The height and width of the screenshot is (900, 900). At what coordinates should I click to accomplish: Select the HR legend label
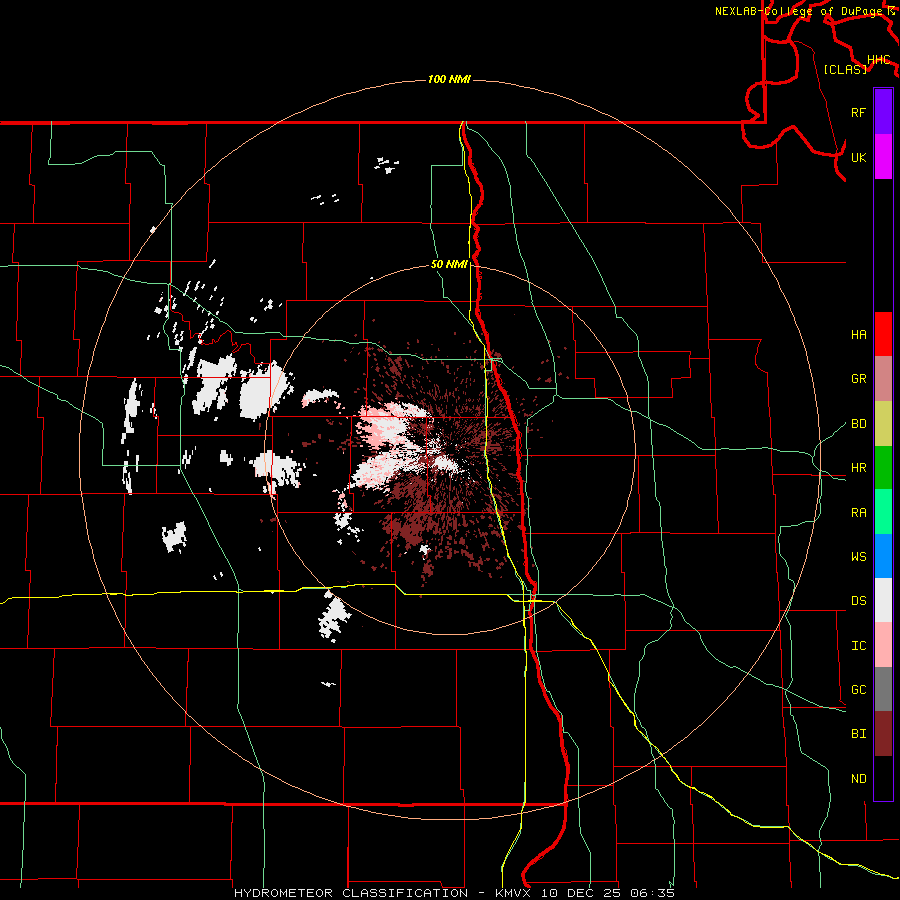point(858,468)
